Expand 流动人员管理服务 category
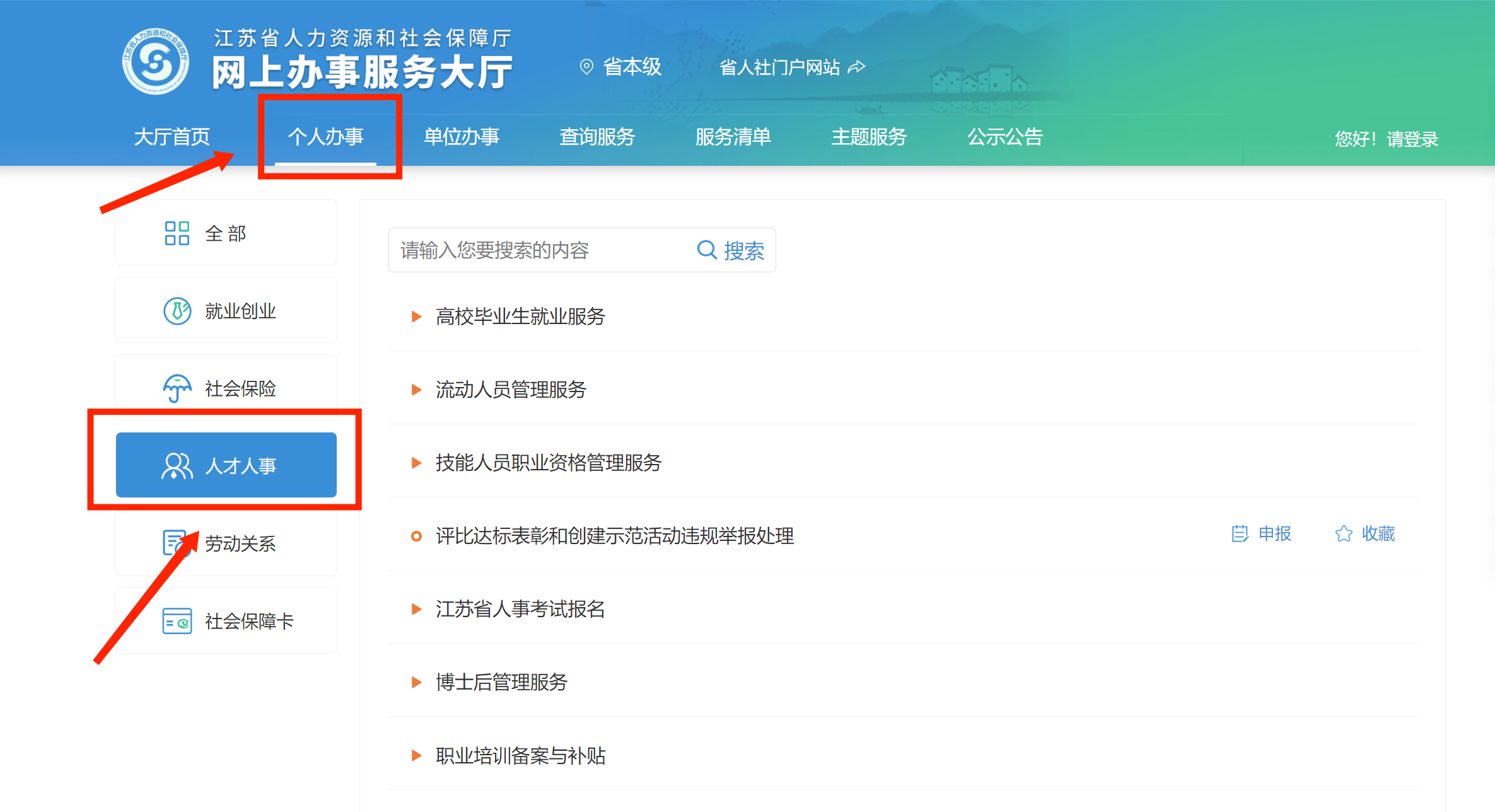 (510, 390)
